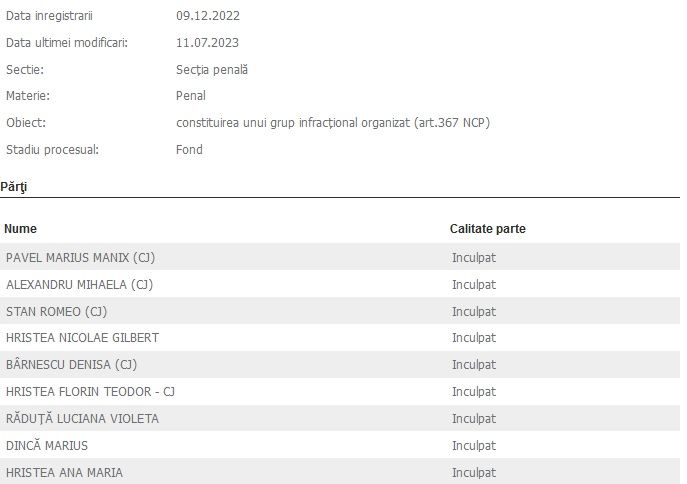
Task: Select the PAVEL MARIUS MANIX (CJ) row
Action: pos(80,257)
